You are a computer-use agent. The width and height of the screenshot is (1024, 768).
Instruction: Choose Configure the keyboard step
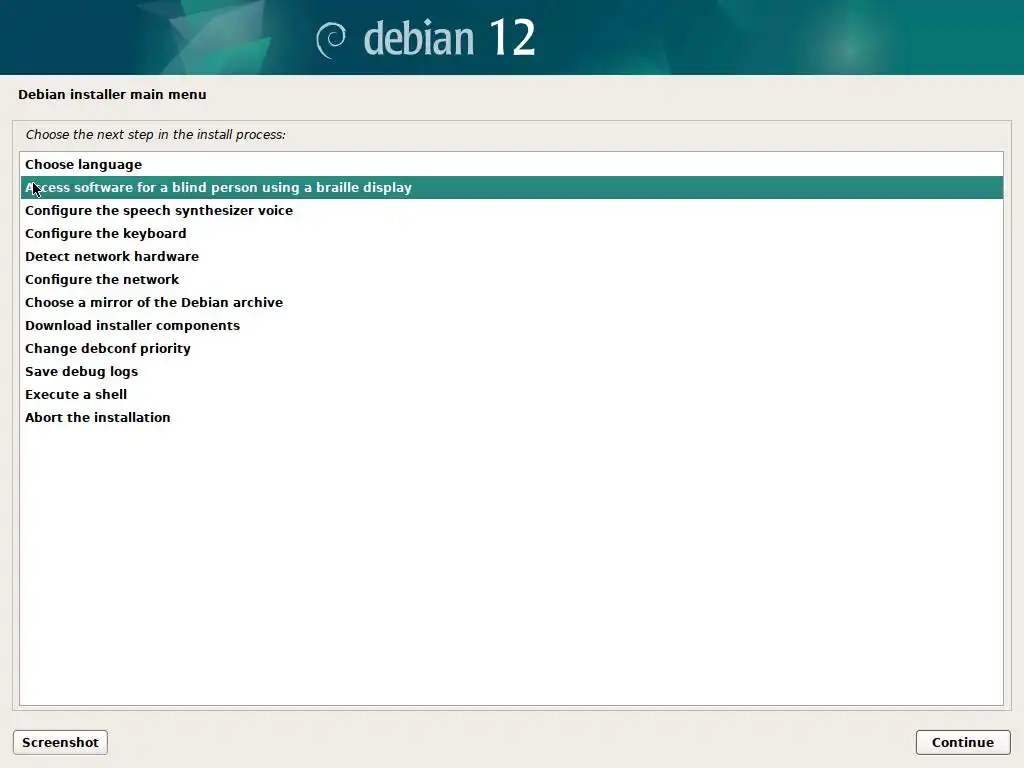511,233
